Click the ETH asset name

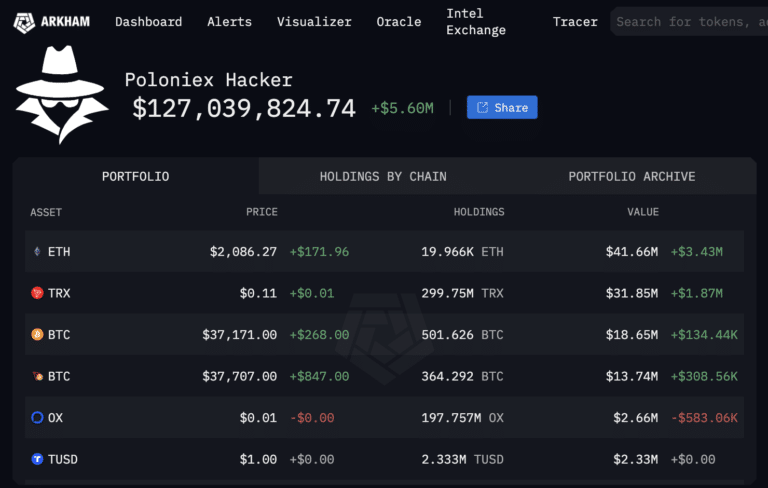[59, 252]
